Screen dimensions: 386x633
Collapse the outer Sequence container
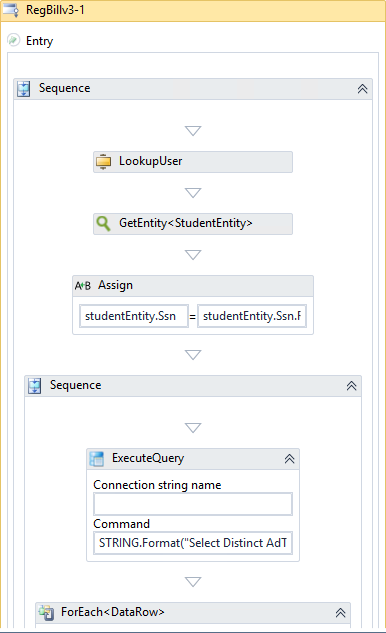point(362,89)
